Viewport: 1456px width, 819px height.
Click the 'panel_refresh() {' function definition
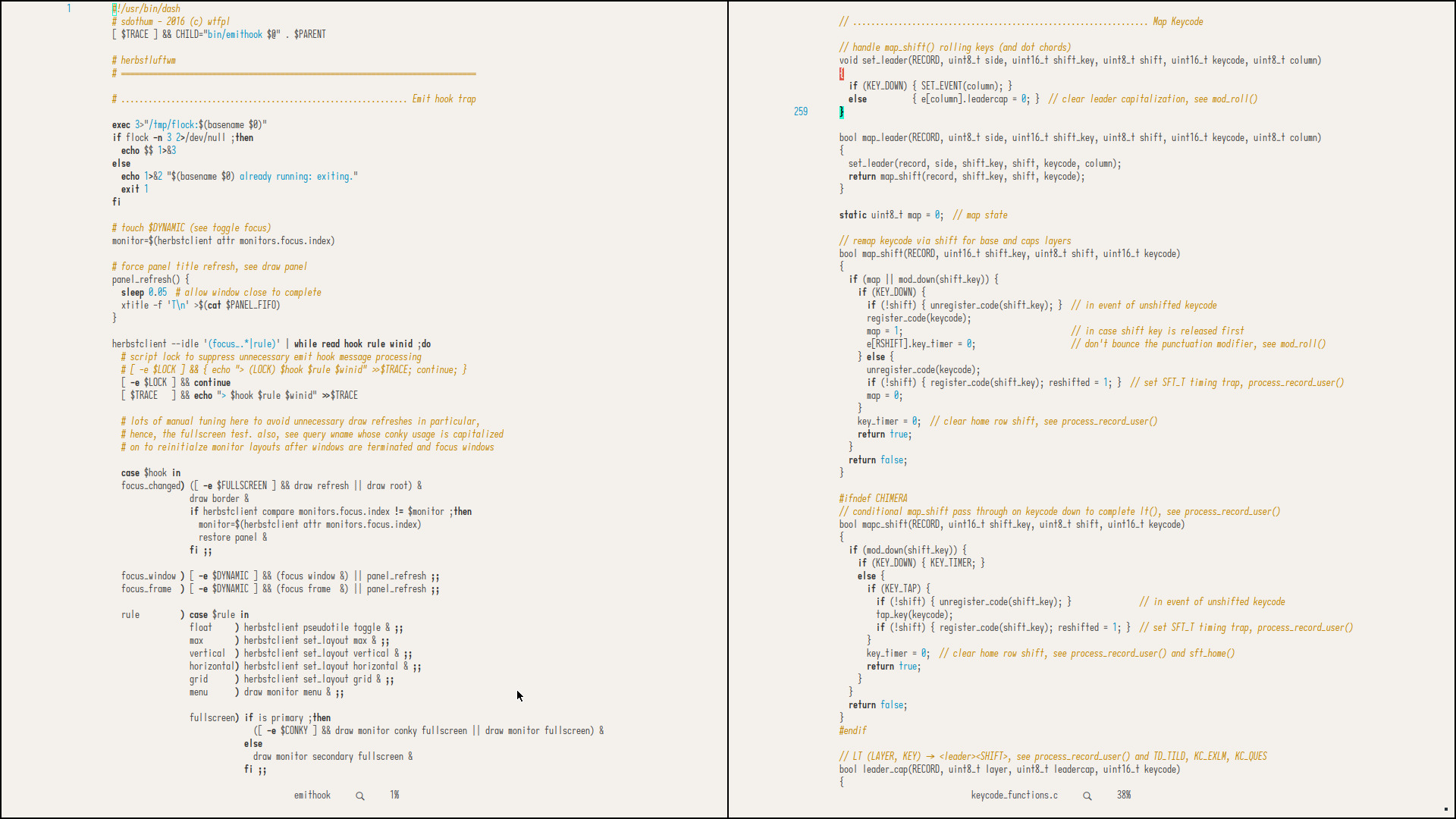click(x=151, y=279)
